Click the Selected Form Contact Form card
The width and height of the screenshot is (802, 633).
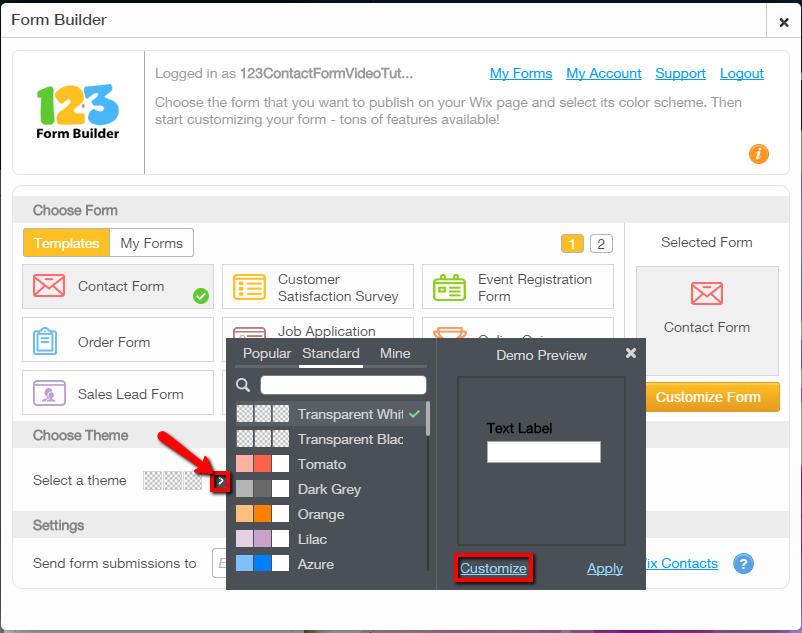click(x=707, y=320)
